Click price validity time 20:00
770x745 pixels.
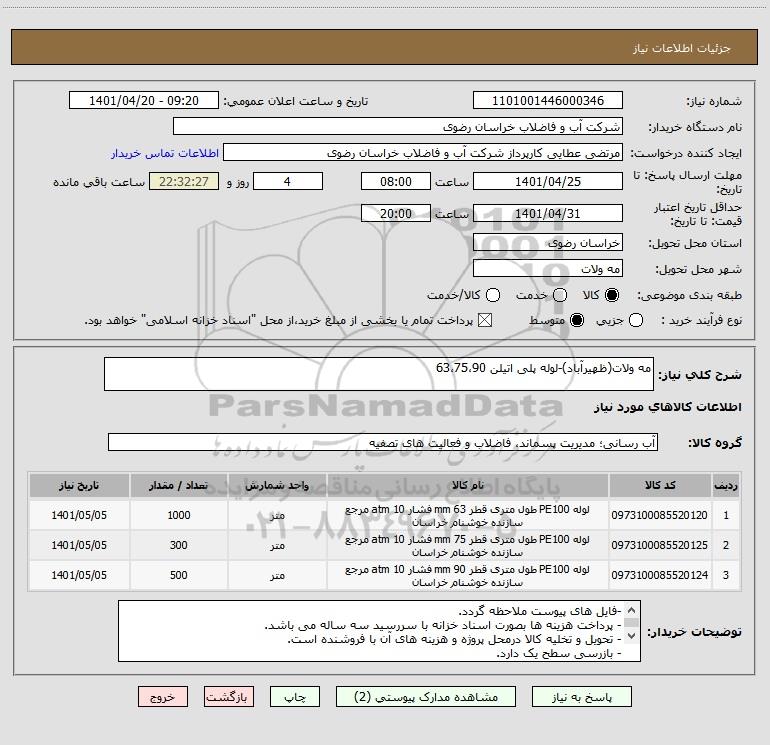click(x=396, y=214)
